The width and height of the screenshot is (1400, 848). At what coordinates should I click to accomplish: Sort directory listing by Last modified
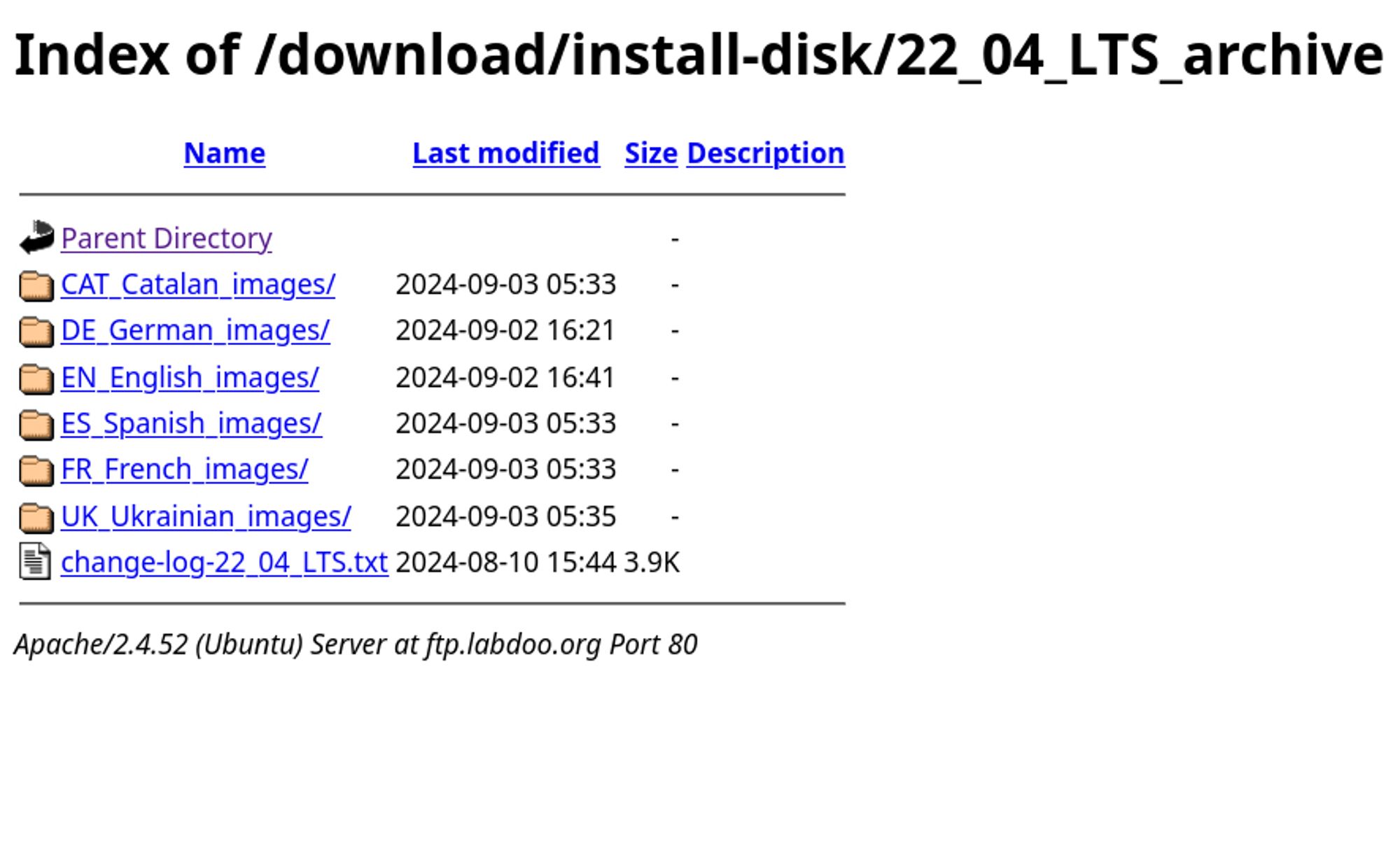coord(507,153)
